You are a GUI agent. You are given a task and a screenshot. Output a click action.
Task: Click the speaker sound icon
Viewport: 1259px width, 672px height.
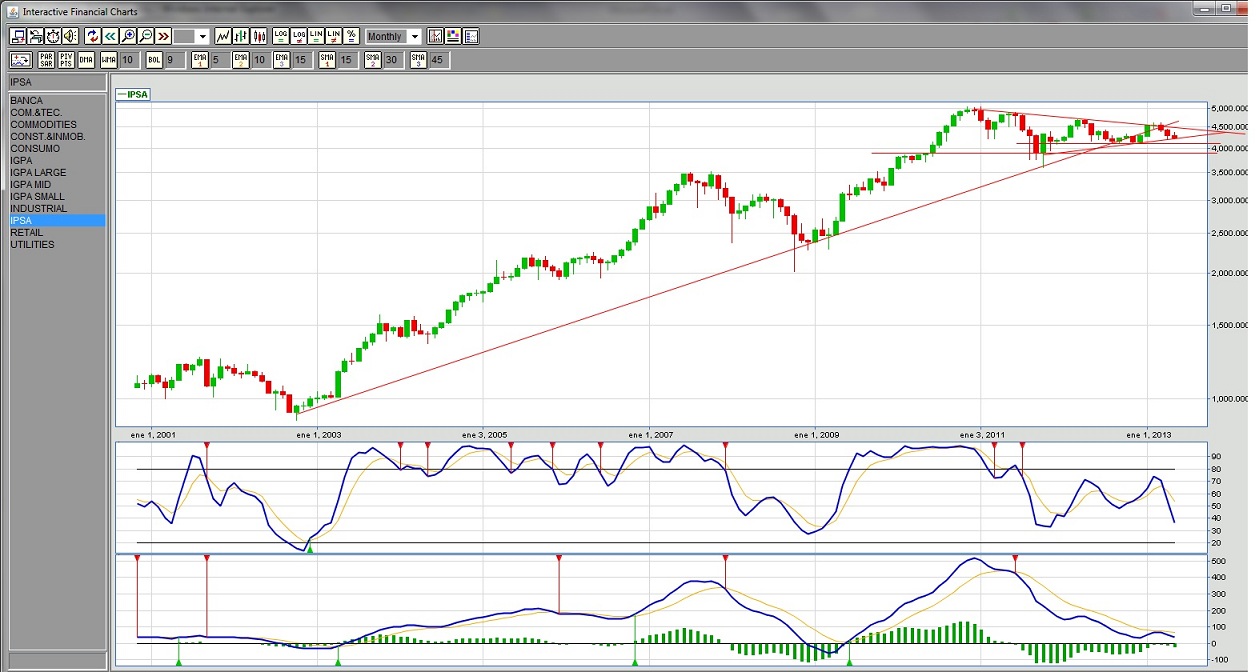click(70, 36)
